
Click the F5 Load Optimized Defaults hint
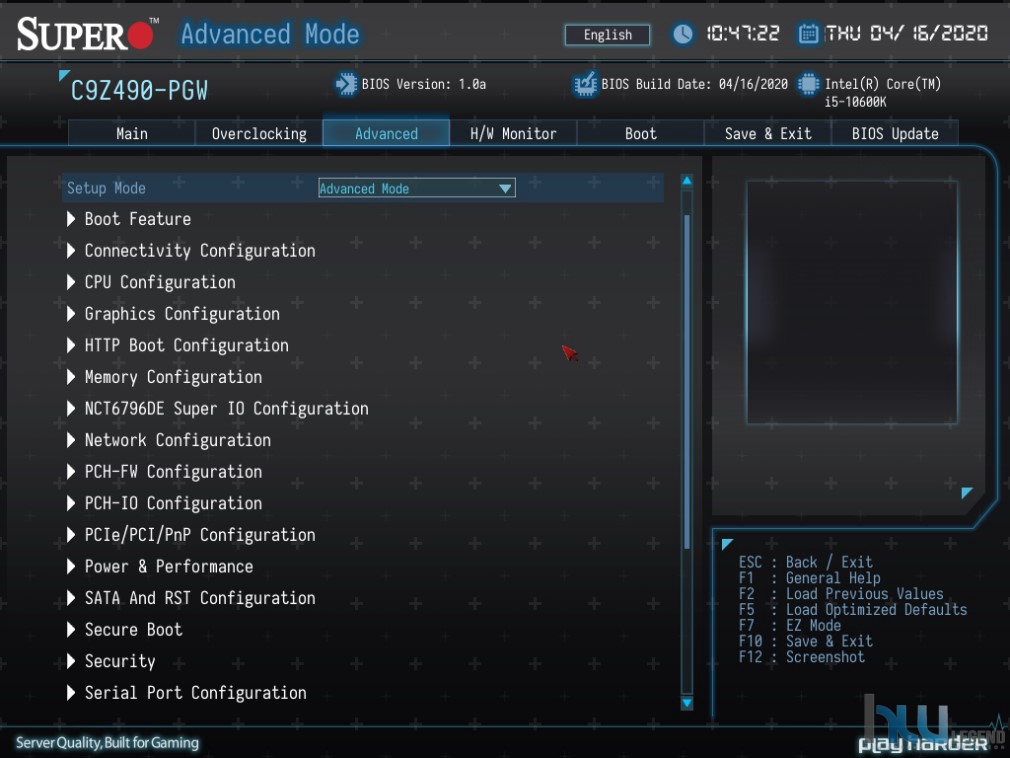click(853, 609)
